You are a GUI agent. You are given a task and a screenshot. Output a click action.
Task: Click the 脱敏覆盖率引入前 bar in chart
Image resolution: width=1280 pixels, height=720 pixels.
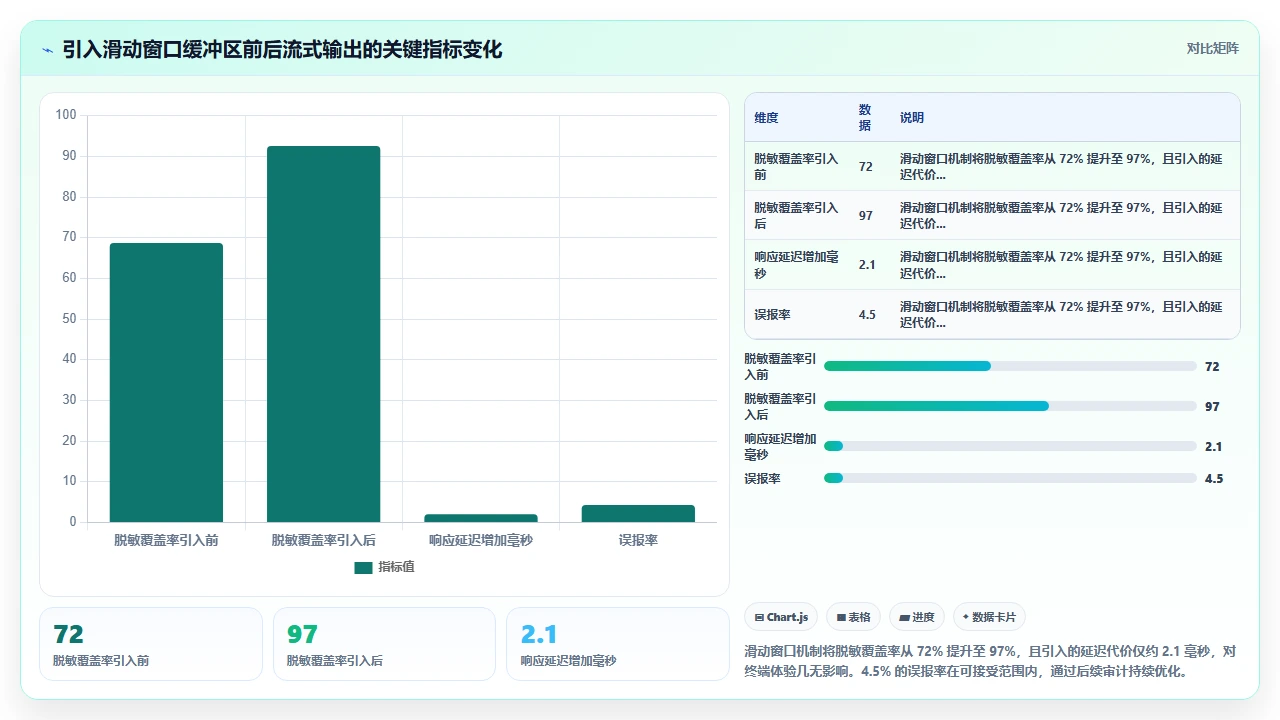166,382
